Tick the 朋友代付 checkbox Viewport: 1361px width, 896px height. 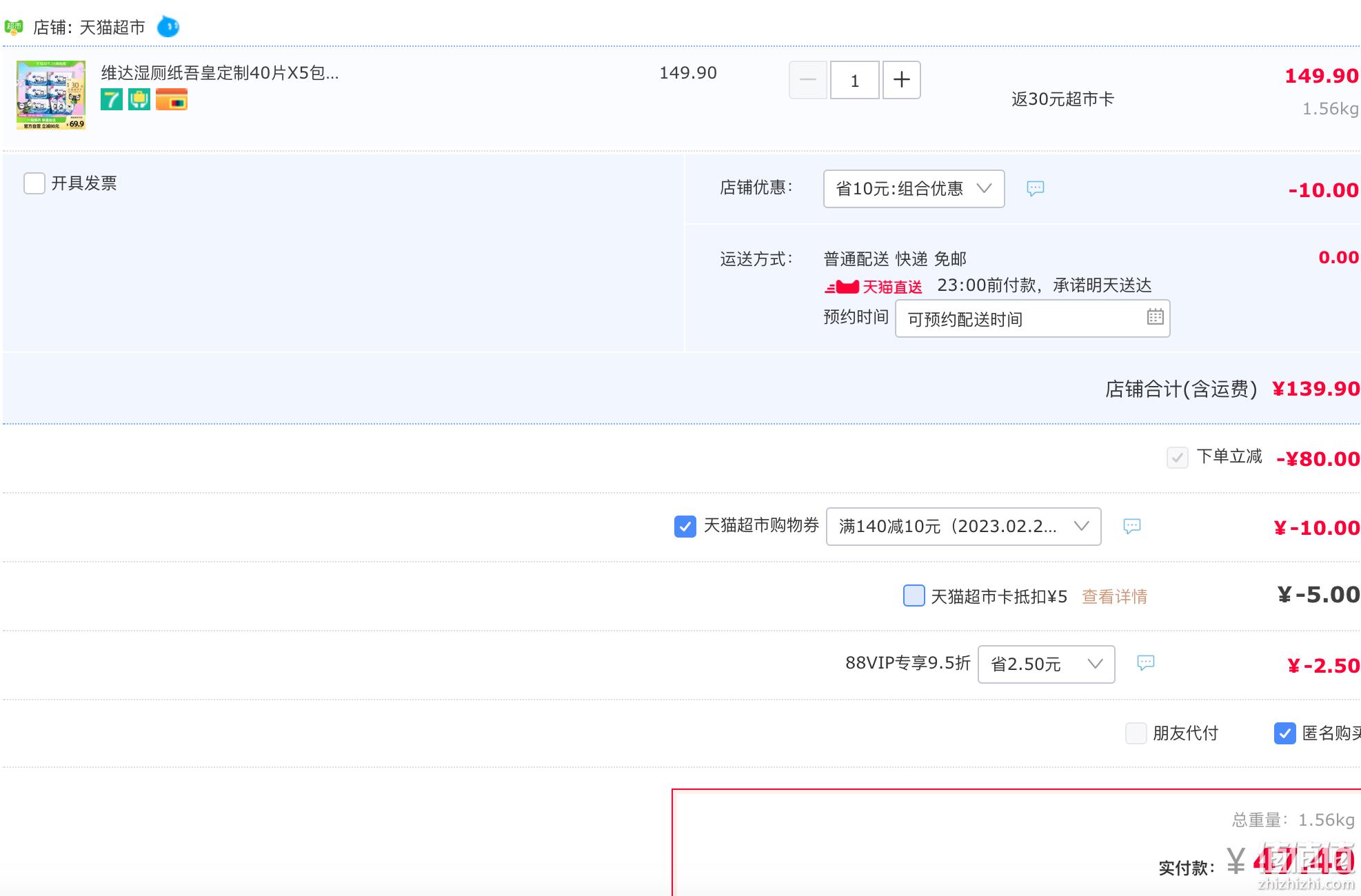[x=1136, y=733]
